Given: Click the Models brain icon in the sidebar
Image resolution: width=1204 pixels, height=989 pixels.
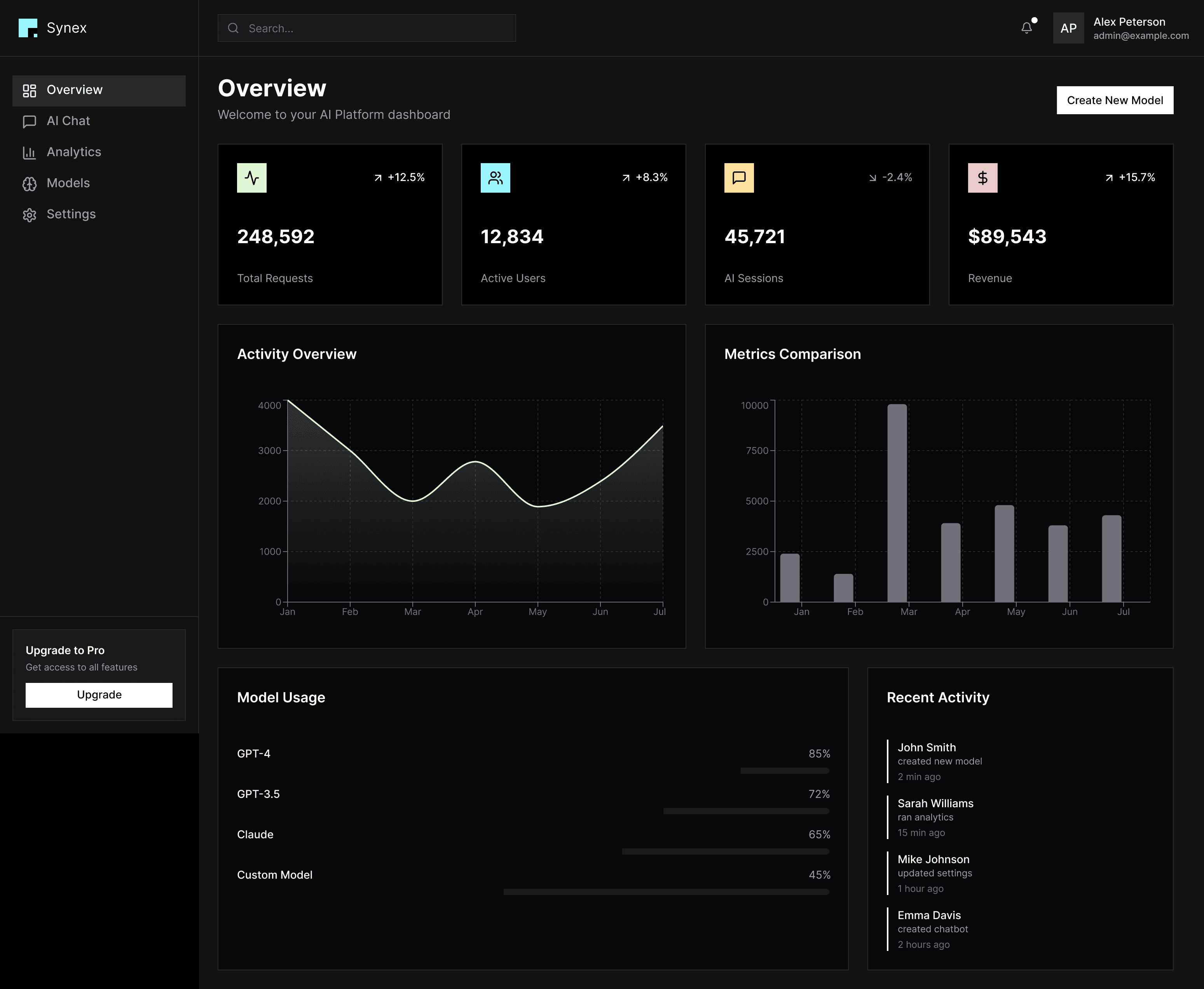Looking at the screenshot, I should tap(29, 183).
